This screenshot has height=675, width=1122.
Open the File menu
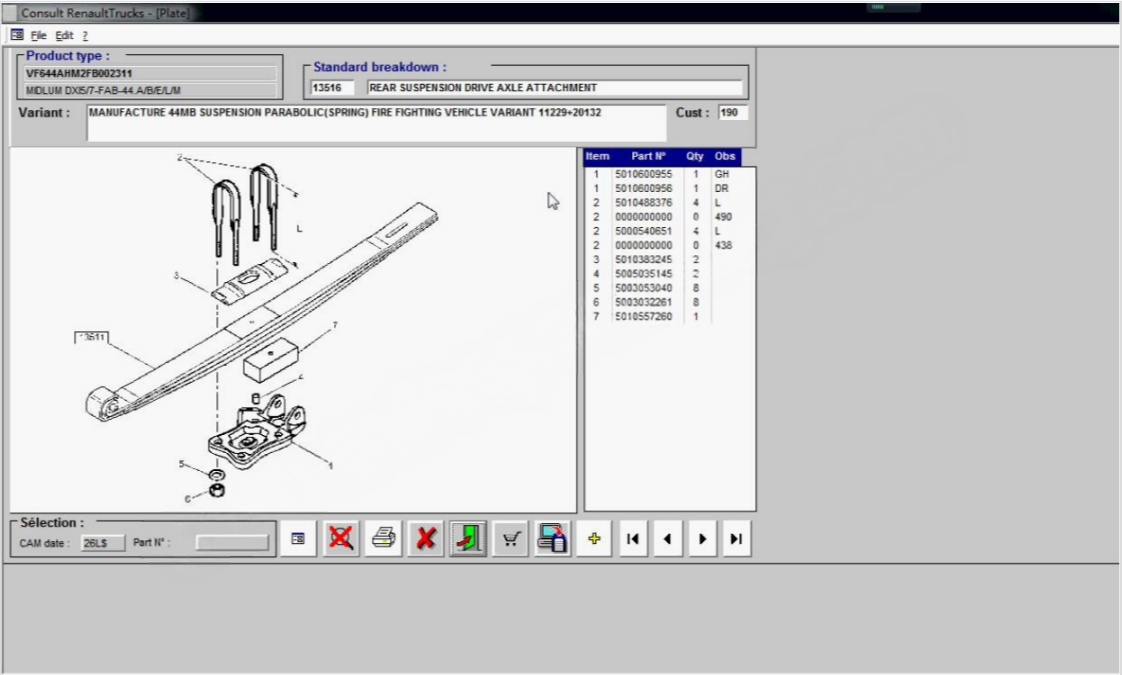pyautogui.click(x=39, y=35)
